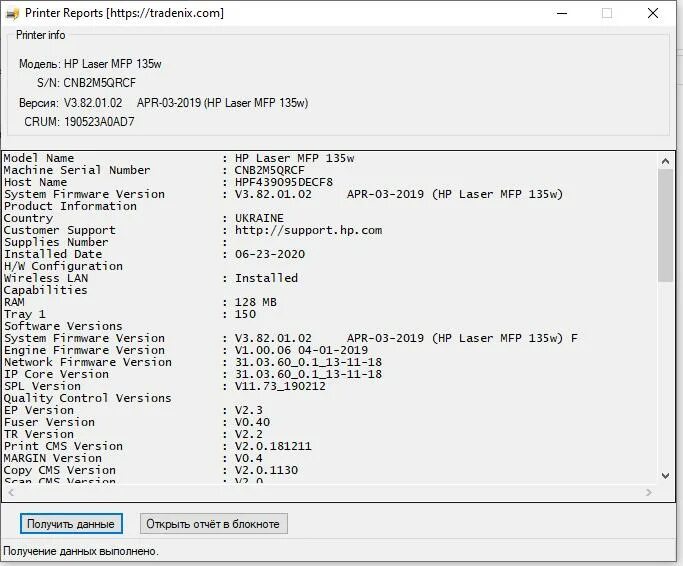Minimize the Printer Reports window
The height and width of the screenshot is (566, 683).
(x=562, y=14)
